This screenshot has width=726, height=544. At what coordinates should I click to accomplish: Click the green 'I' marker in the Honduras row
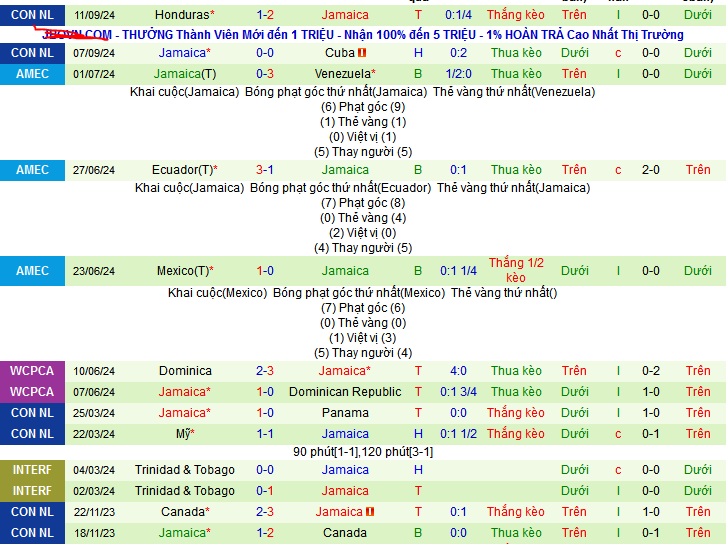click(618, 15)
